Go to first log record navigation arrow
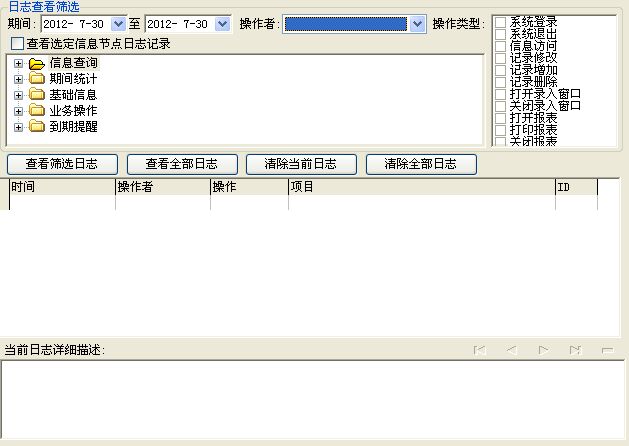Image resolution: width=629 pixels, height=446 pixels. click(480, 350)
